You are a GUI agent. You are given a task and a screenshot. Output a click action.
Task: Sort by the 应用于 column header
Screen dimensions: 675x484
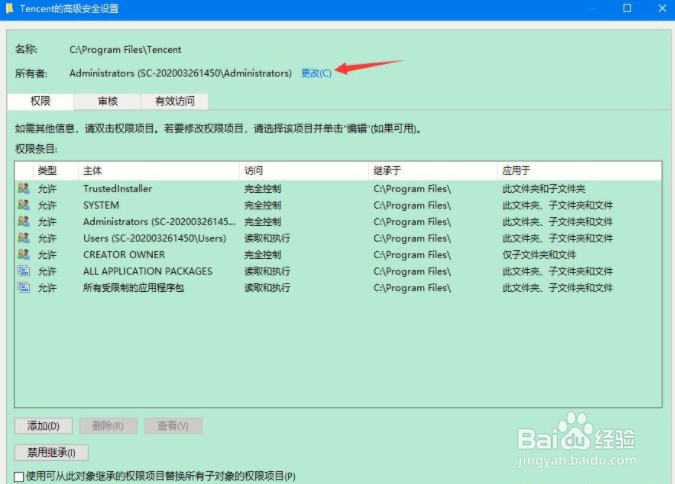pyautogui.click(x=579, y=171)
